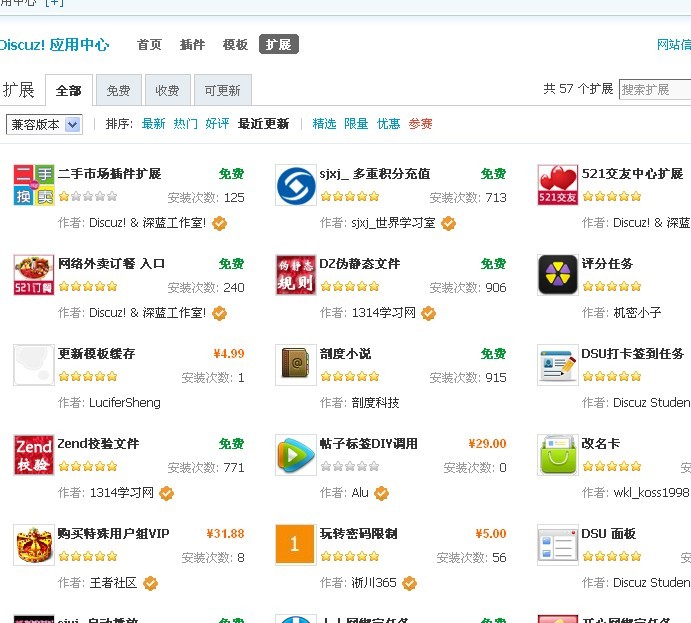Open 剖度小说 title link
The width and height of the screenshot is (691, 623).
[x=346, y=353]
